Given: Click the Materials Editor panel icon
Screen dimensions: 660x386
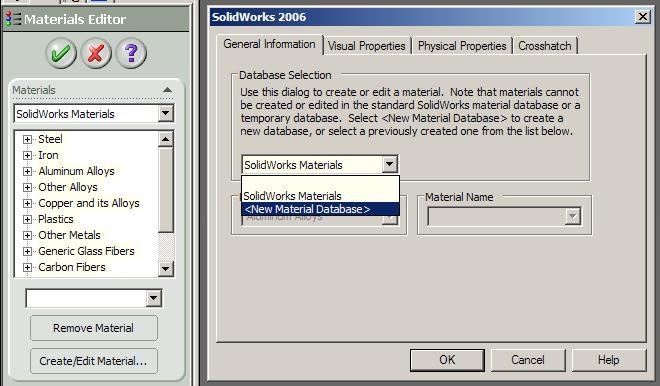Looking at the screenshot, I should (x=13, y=19).
